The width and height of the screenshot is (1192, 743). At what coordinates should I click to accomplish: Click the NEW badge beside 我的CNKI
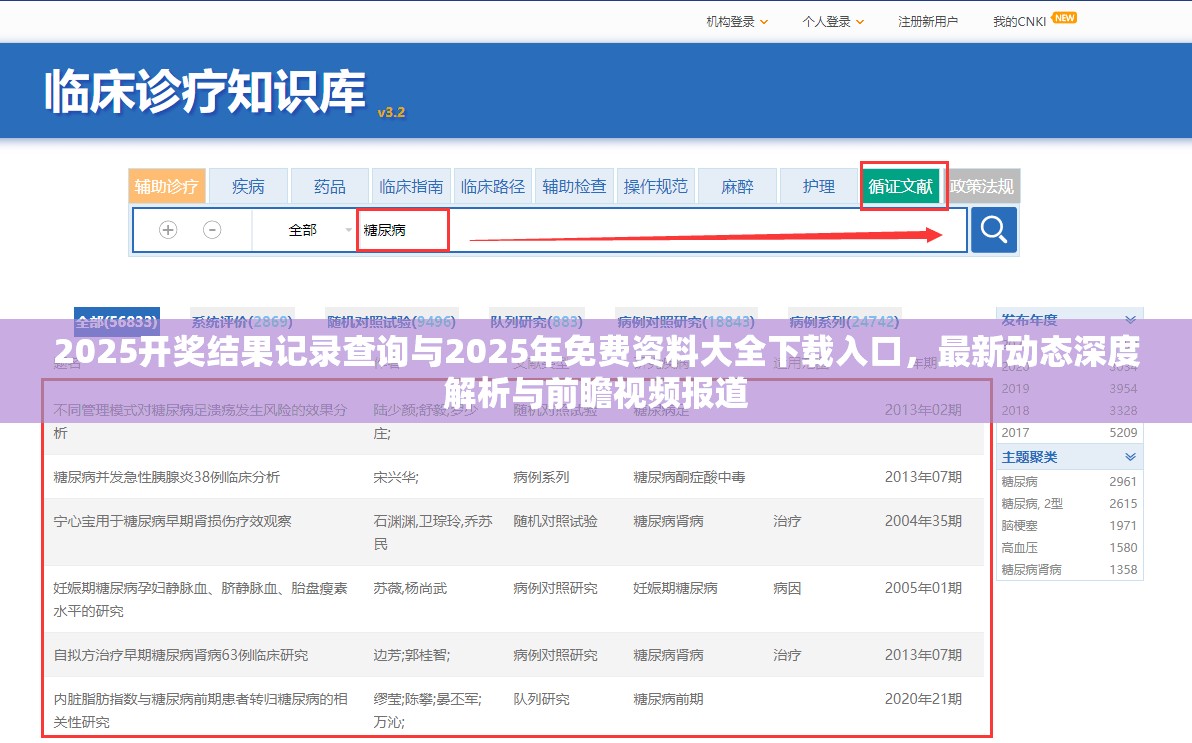(x=1064, y=17)
